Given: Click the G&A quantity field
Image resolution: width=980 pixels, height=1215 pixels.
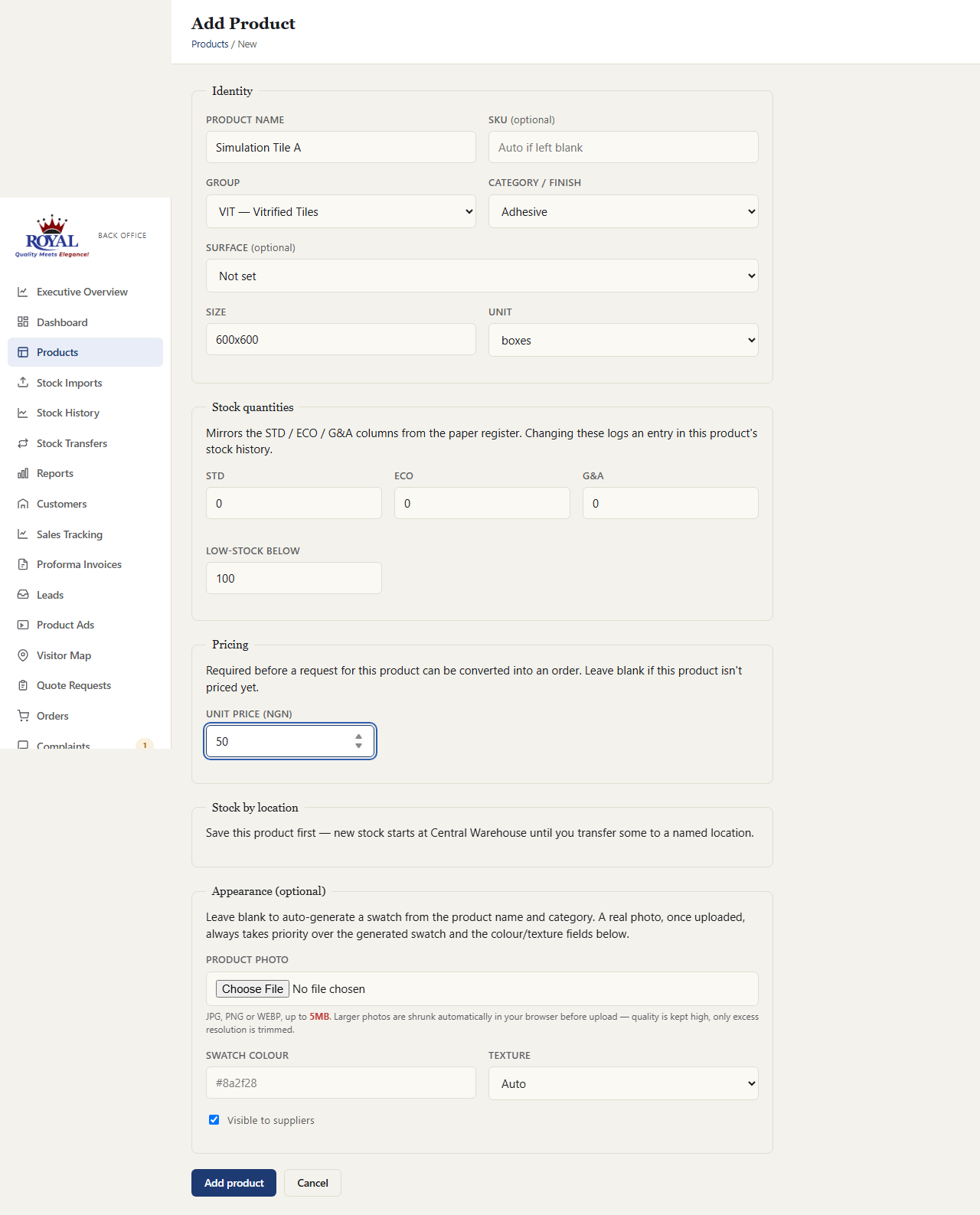Looking at the screenshot, I should (x=671, y=503).
